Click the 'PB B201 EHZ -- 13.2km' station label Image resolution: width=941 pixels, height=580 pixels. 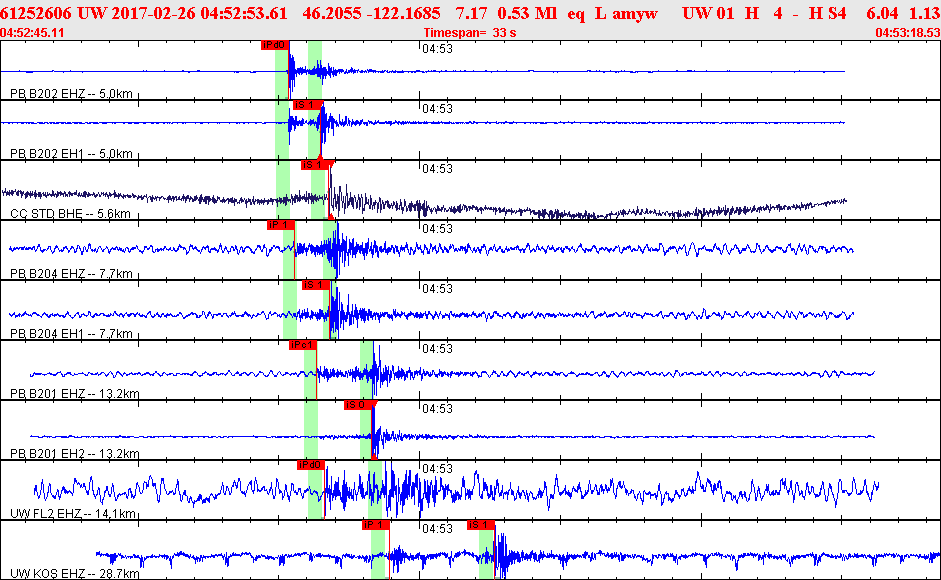point(74,394)
